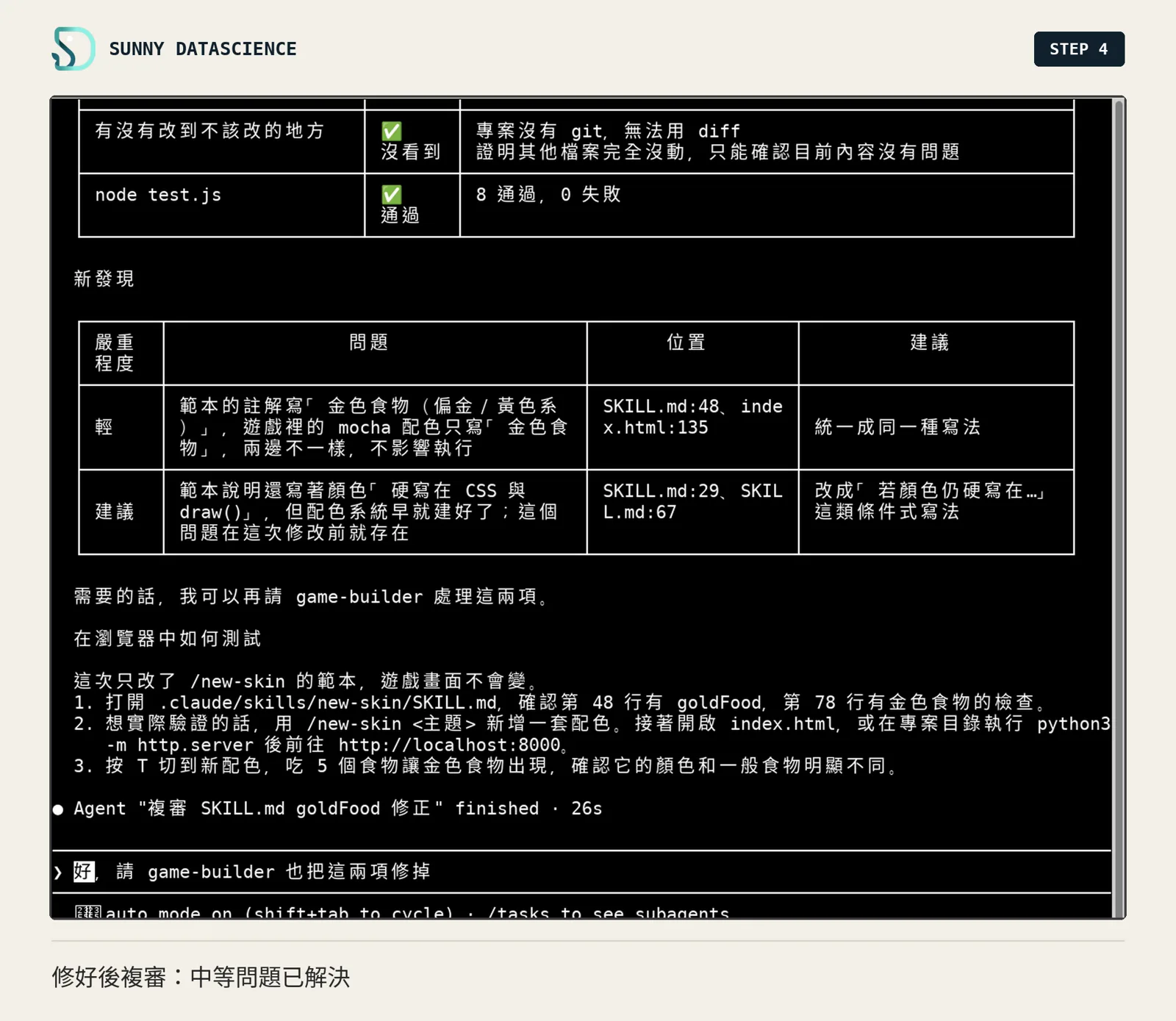This screenshot has height=1021, width=1176.
Task: Click the heading 在瀏覽器中如何測試
Action: pyautogui.click(x=168, y=639)
